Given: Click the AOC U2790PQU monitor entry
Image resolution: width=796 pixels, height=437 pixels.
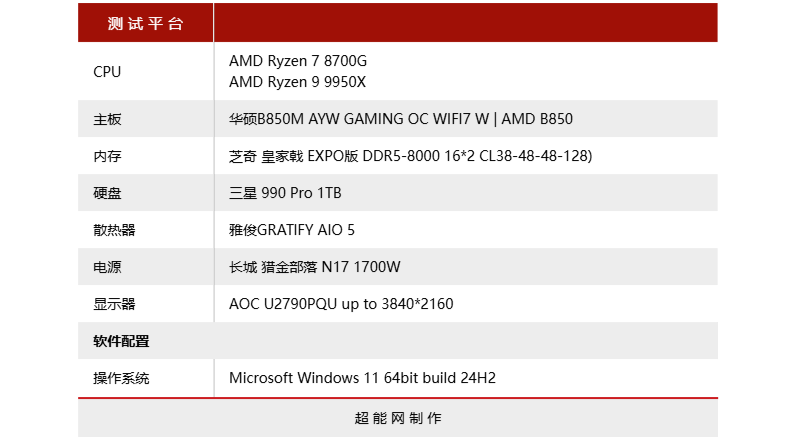Looking at the screenshot, I should (340, 304).
